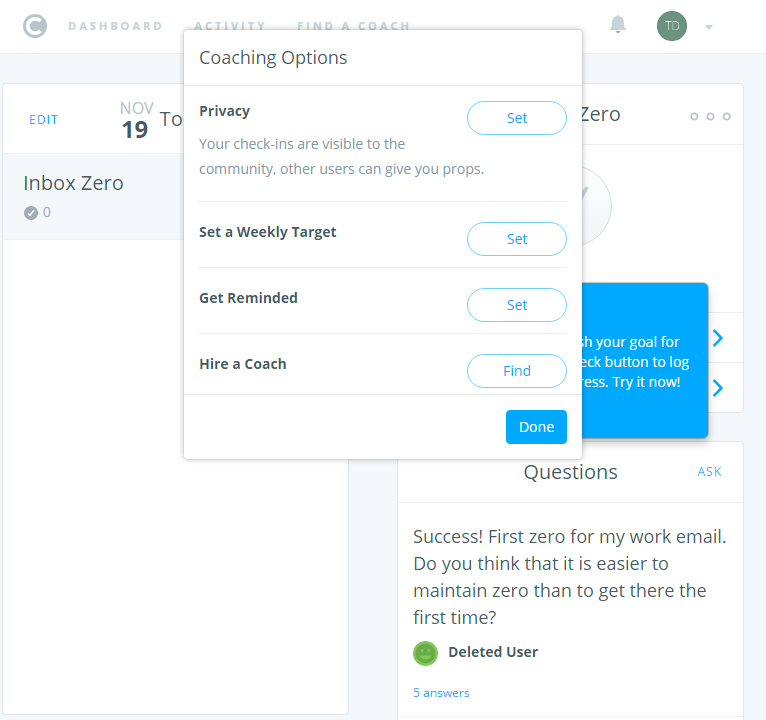
Task: Click the Ask link in Questions
Action: (709, 472)
